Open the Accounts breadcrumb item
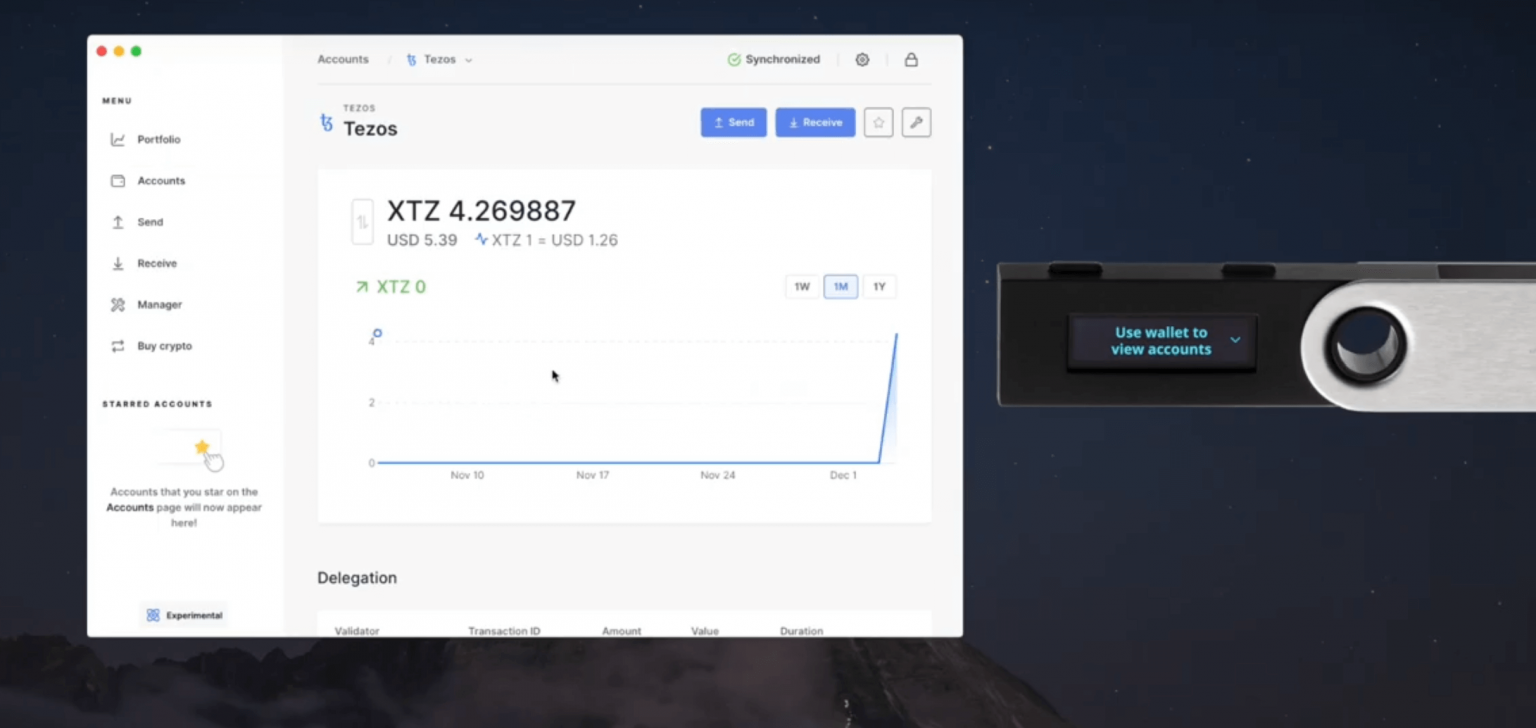Viewport: 1536px width, 728px height. 343,59
